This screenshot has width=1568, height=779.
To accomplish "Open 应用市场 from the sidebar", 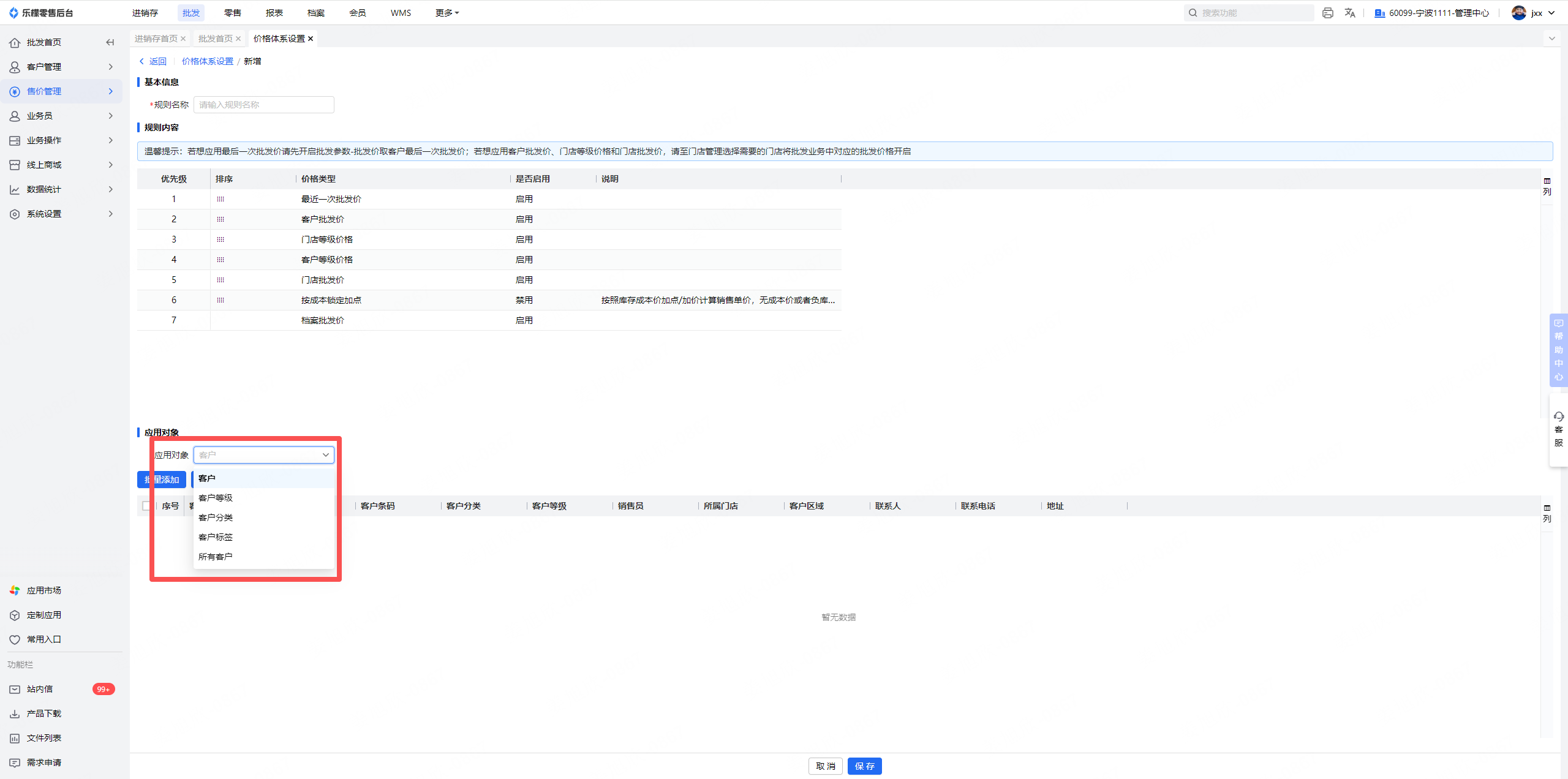I will pos(43,590).
